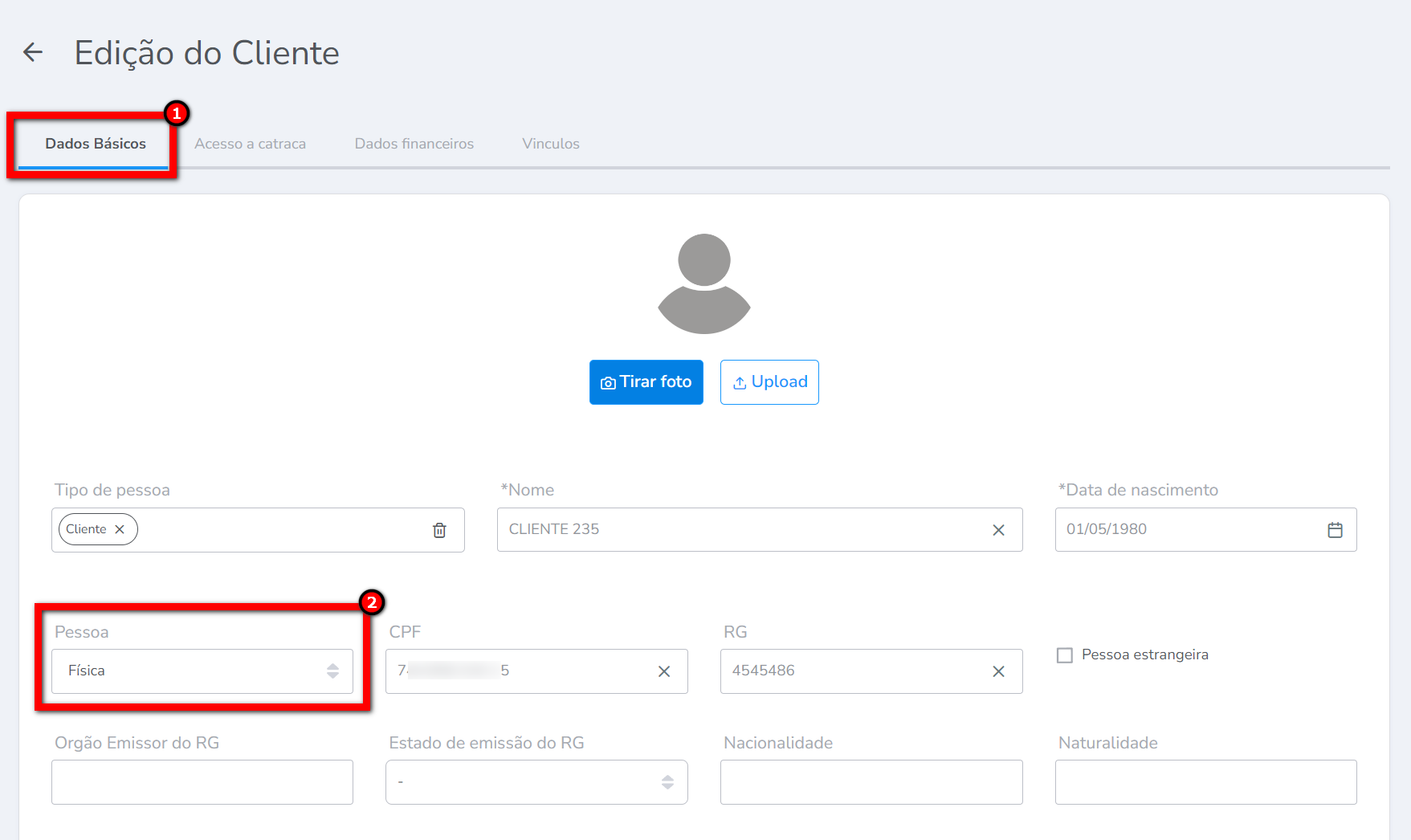Click the user avatar placeholder image

click(x=703, y=283)
